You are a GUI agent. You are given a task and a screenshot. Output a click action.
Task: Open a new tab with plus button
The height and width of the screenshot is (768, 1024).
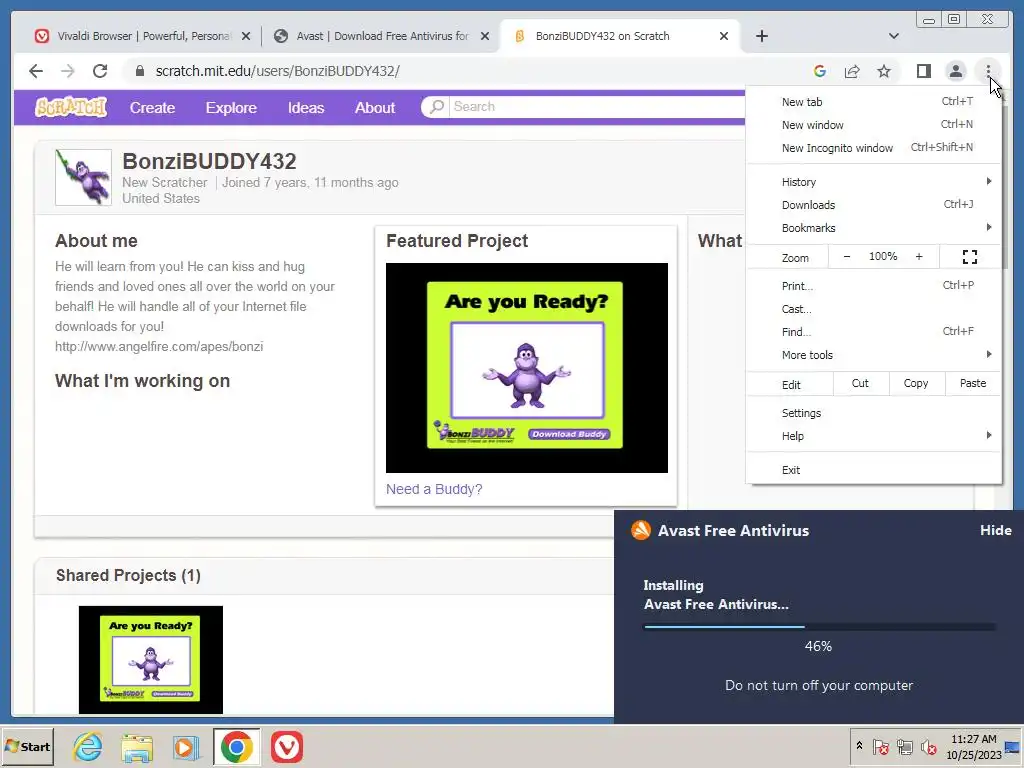pyautogui.click(x=761, y=36)
